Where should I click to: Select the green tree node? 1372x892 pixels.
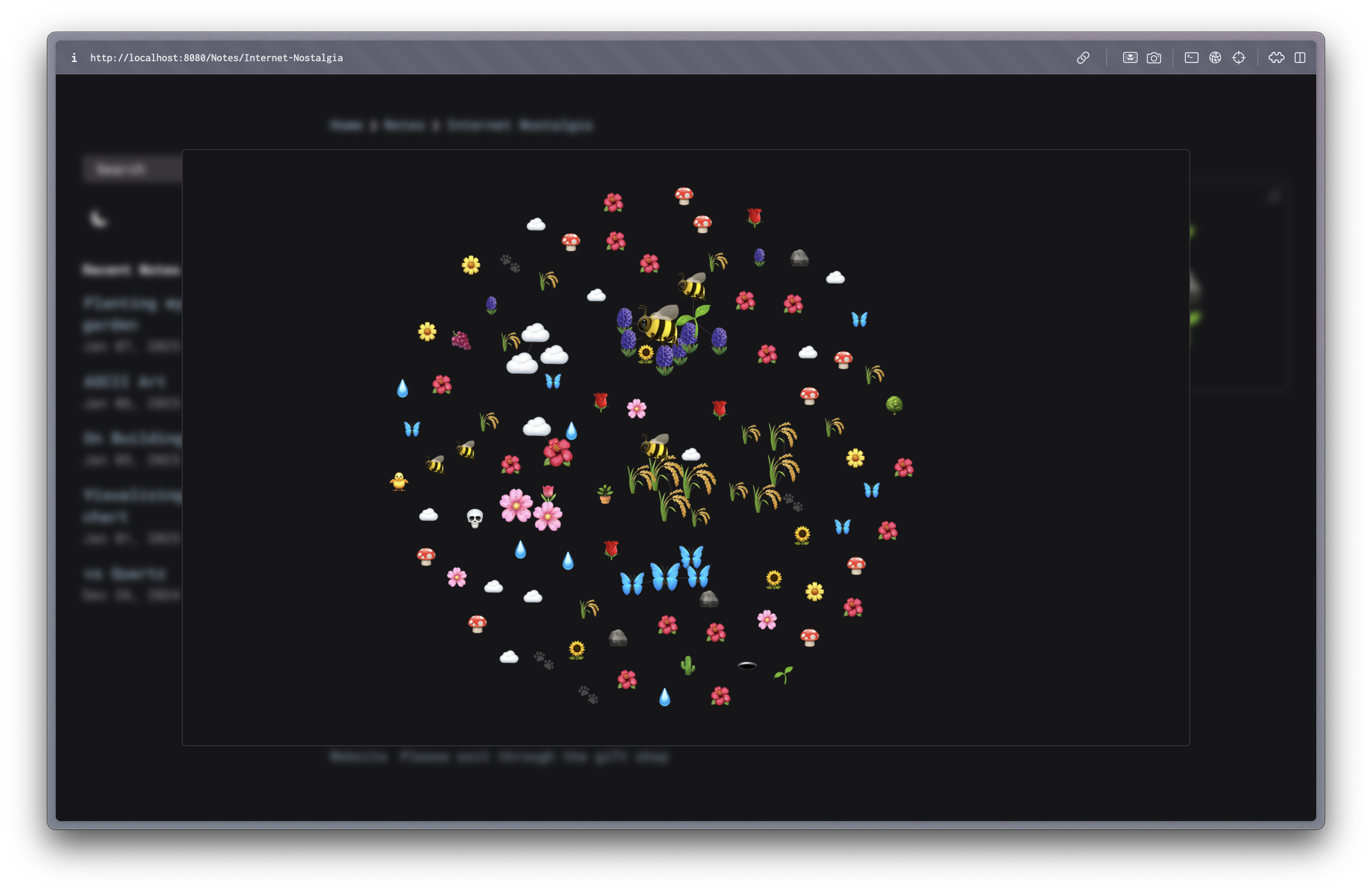[893, 405]
